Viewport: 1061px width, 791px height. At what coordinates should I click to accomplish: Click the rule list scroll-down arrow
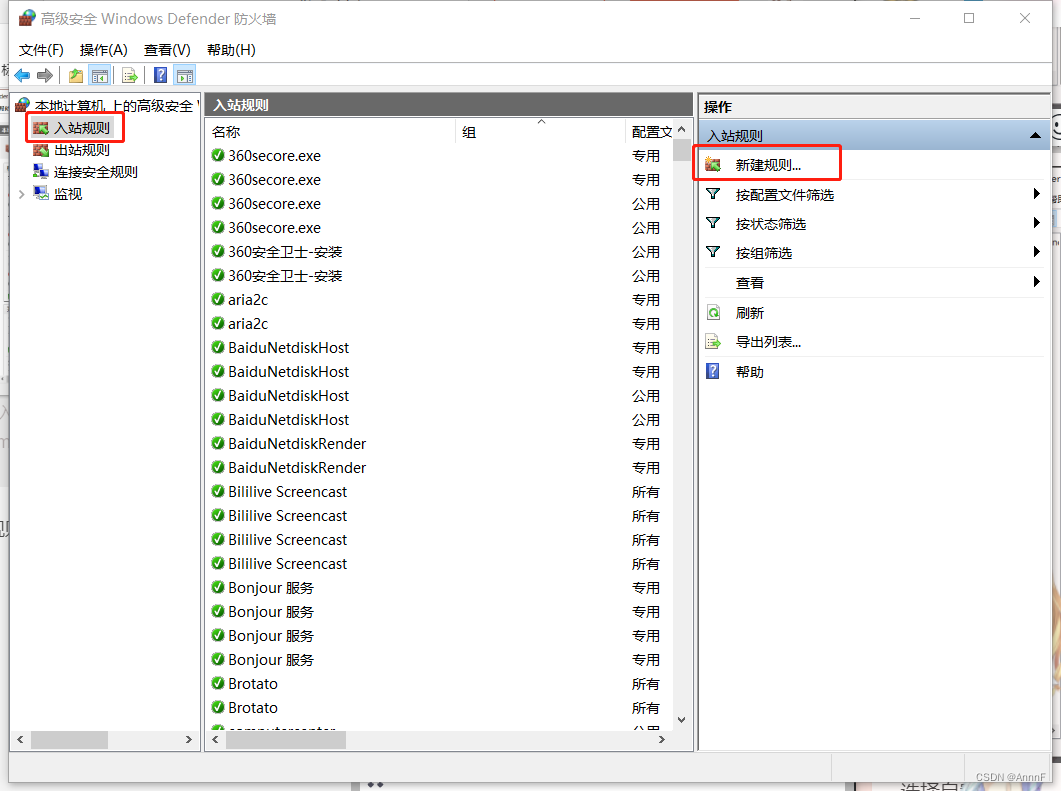(x=681, y=719)
